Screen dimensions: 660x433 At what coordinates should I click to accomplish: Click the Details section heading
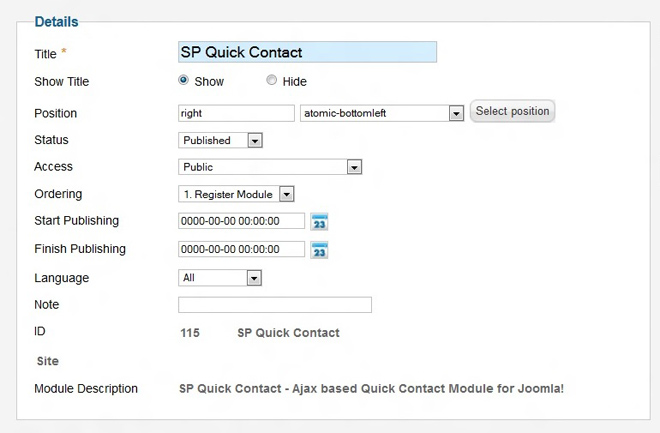56,21
